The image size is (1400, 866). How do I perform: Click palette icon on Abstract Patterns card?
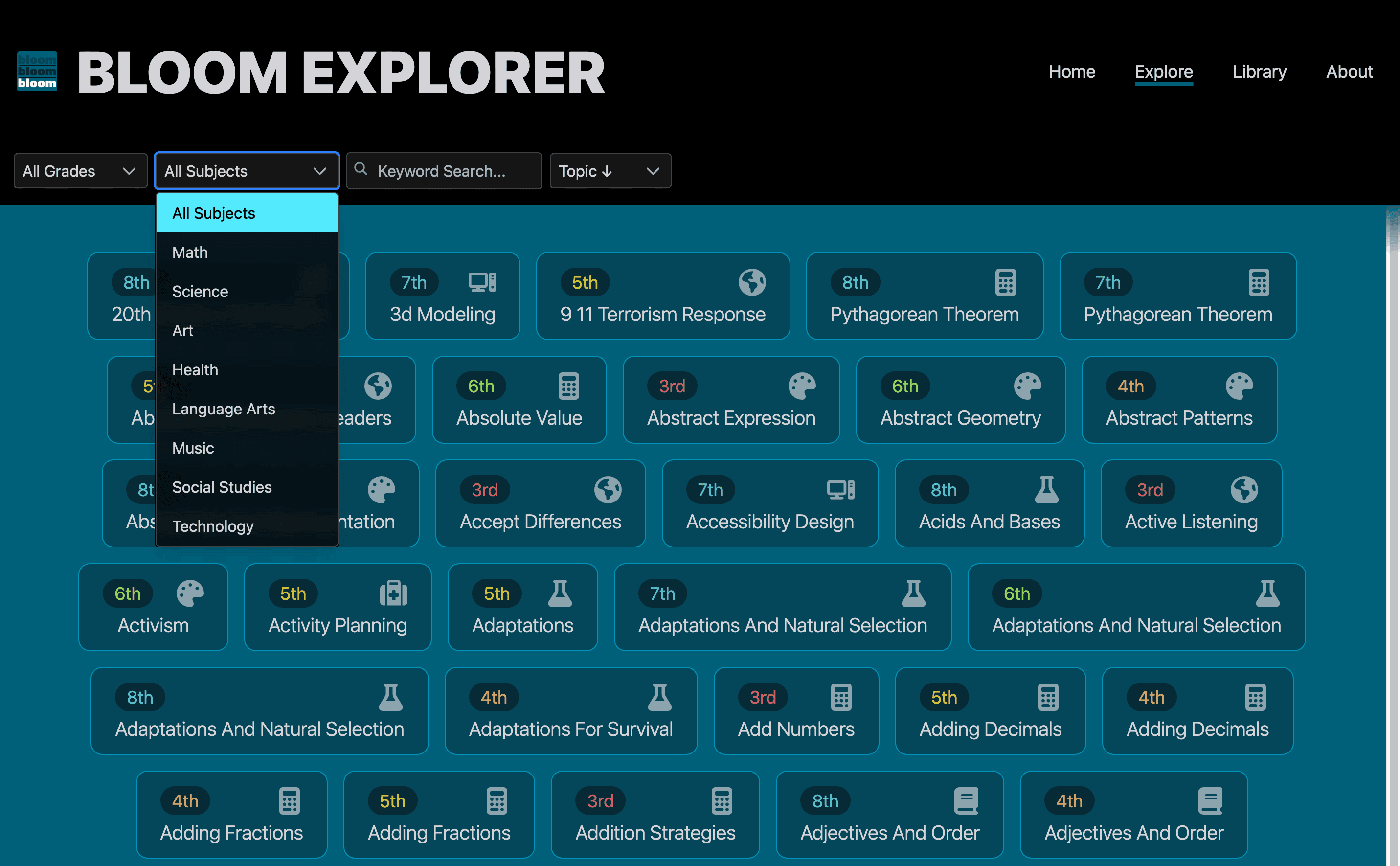(1239, 386)
